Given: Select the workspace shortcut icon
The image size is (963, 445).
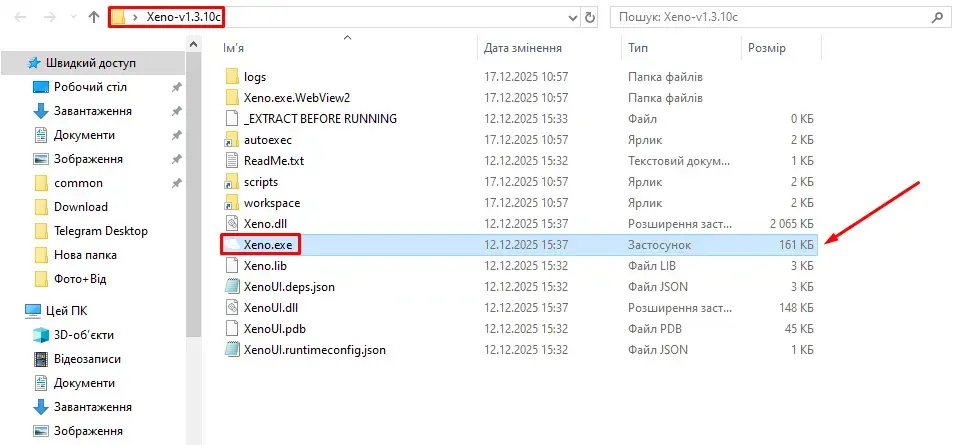Looking at the screenshot, I should (x=232, y=203).
